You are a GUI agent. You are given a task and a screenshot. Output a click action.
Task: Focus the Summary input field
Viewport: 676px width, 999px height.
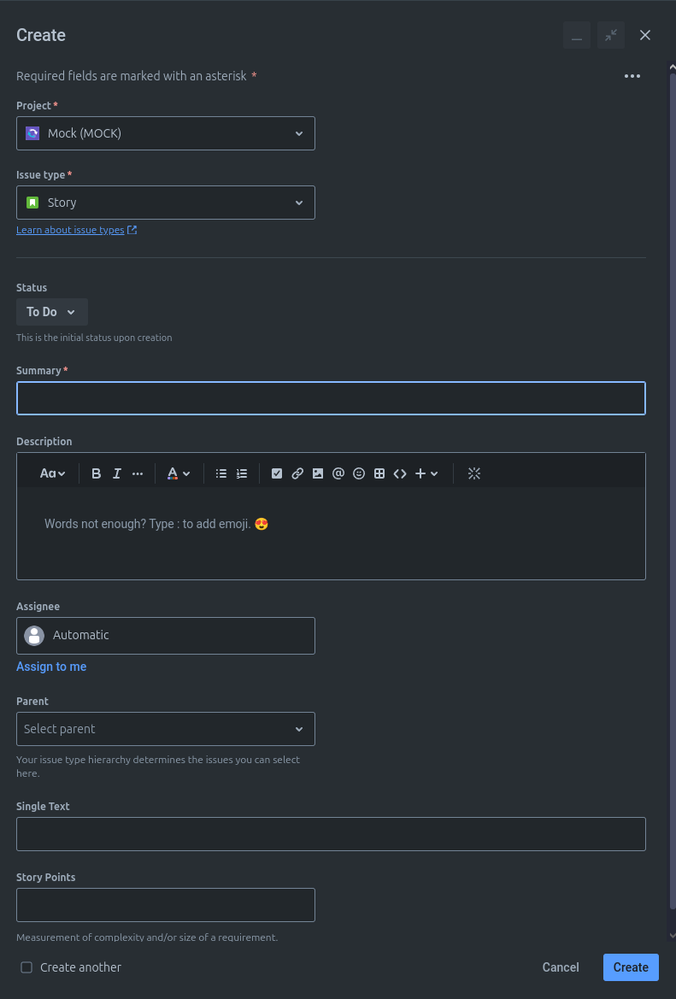[x=330, y=398]
